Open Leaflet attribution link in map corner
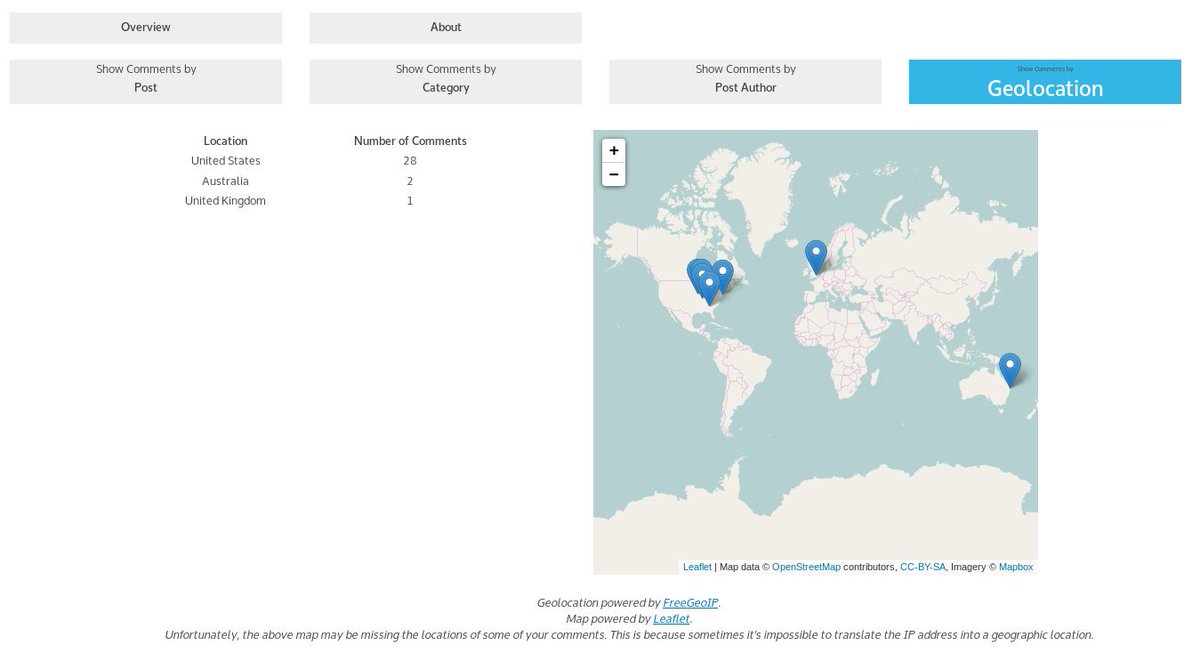 coord(697,567)
